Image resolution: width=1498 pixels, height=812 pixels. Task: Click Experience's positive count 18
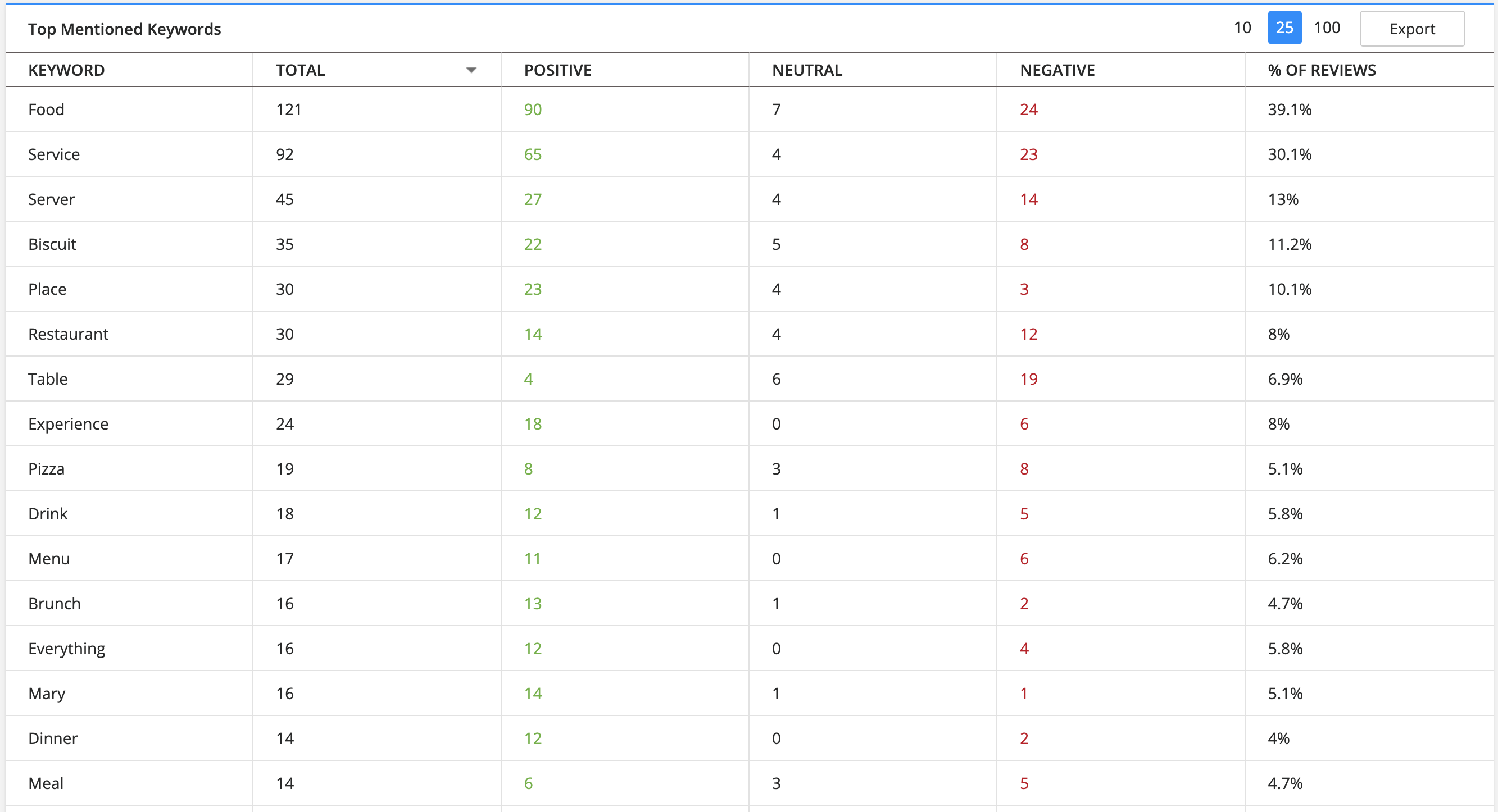click(533, 425)
